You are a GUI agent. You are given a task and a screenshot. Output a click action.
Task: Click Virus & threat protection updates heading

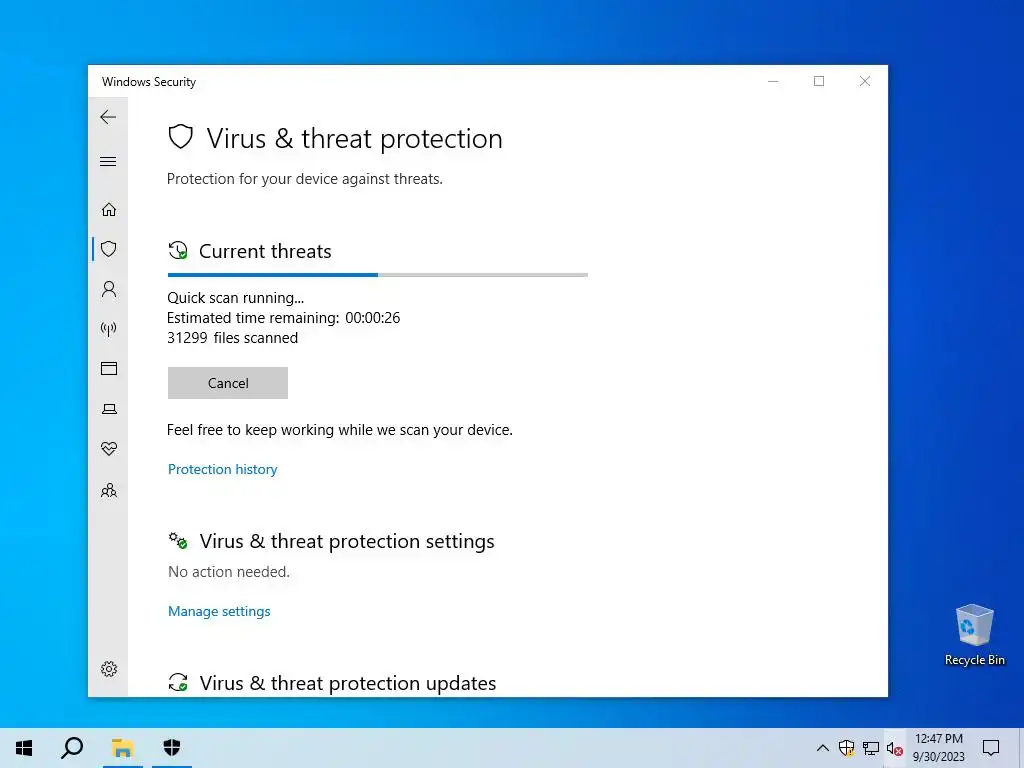point(347,683)
